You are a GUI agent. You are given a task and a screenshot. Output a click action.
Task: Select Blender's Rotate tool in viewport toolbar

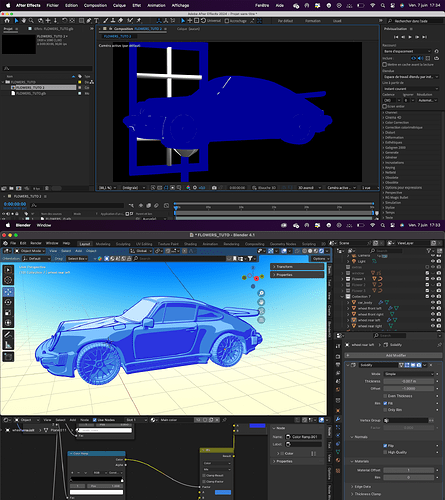(8, 302)
